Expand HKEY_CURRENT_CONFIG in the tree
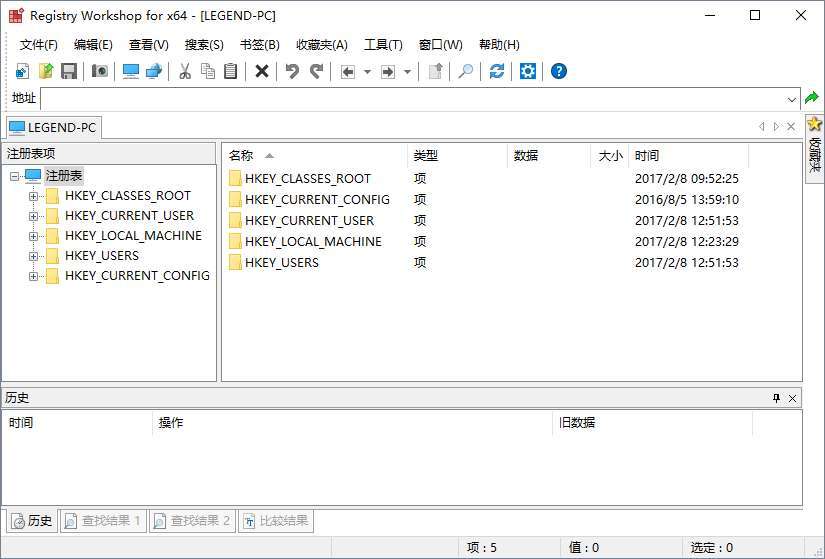 (x=33, y=276)
